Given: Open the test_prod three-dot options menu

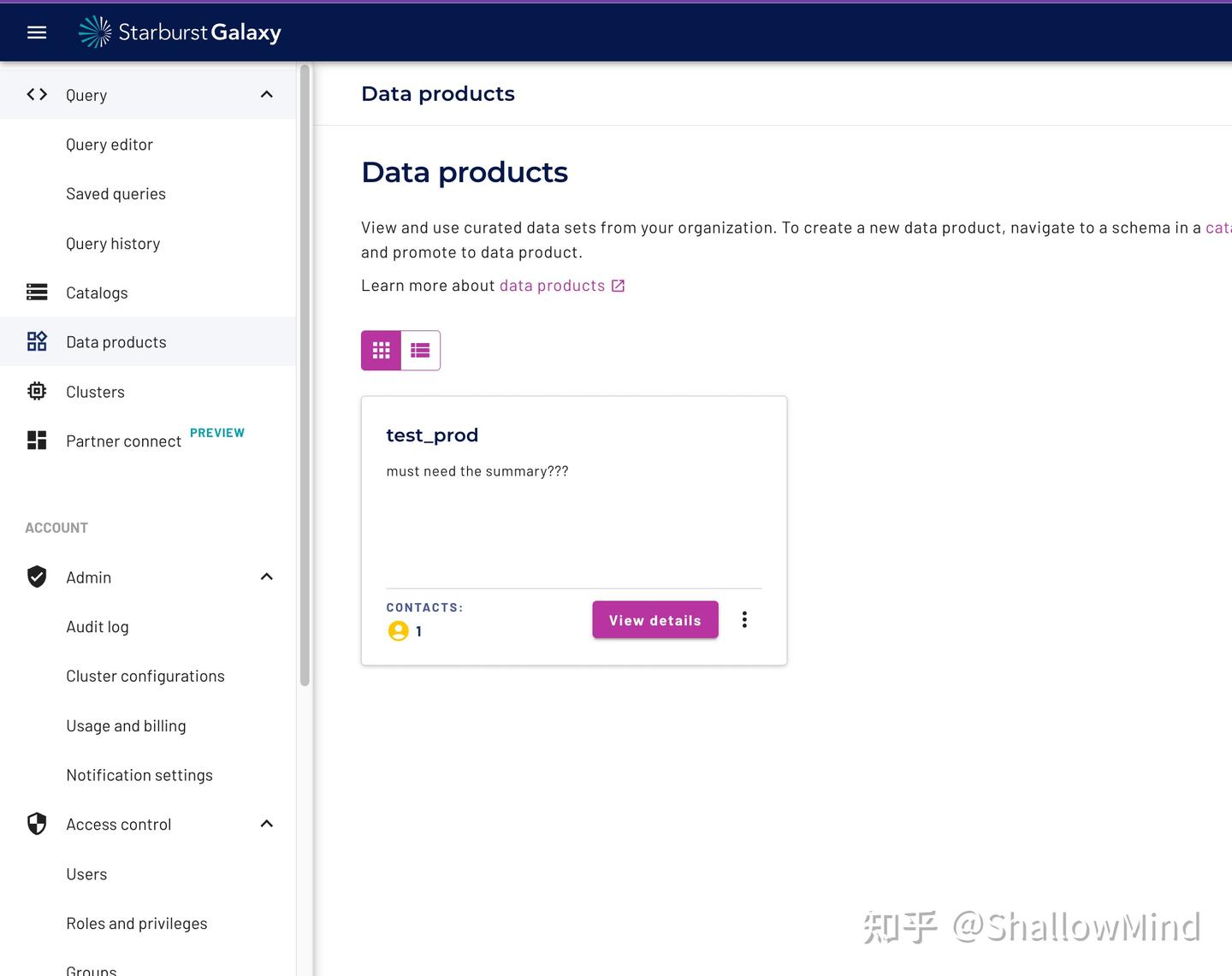Looking at the screenshot, I should coord(744,620).
